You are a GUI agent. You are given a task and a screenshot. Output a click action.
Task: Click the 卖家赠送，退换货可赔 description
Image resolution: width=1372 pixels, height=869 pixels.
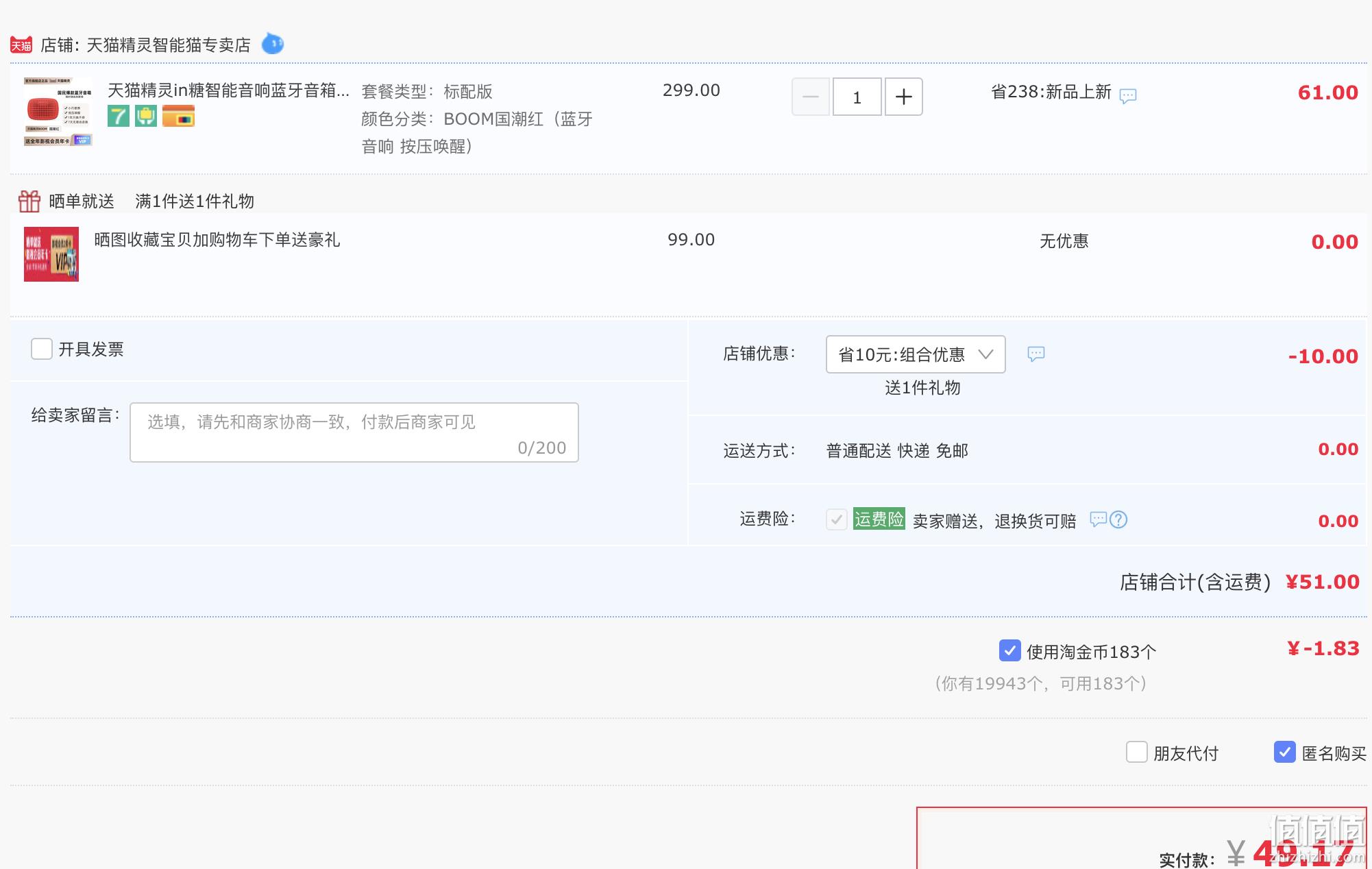point(994,522)
